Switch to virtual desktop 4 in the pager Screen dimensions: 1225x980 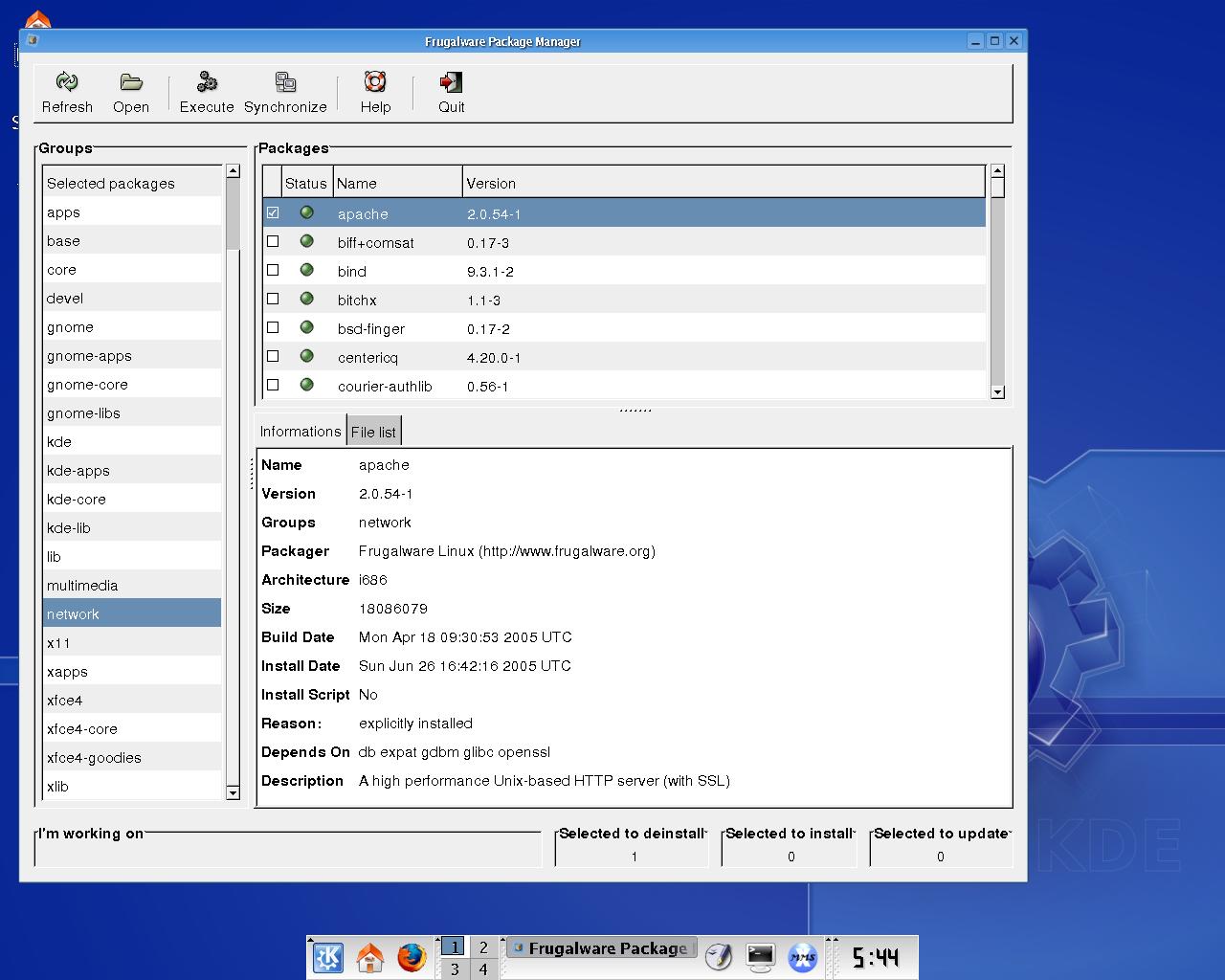[483, 969]
